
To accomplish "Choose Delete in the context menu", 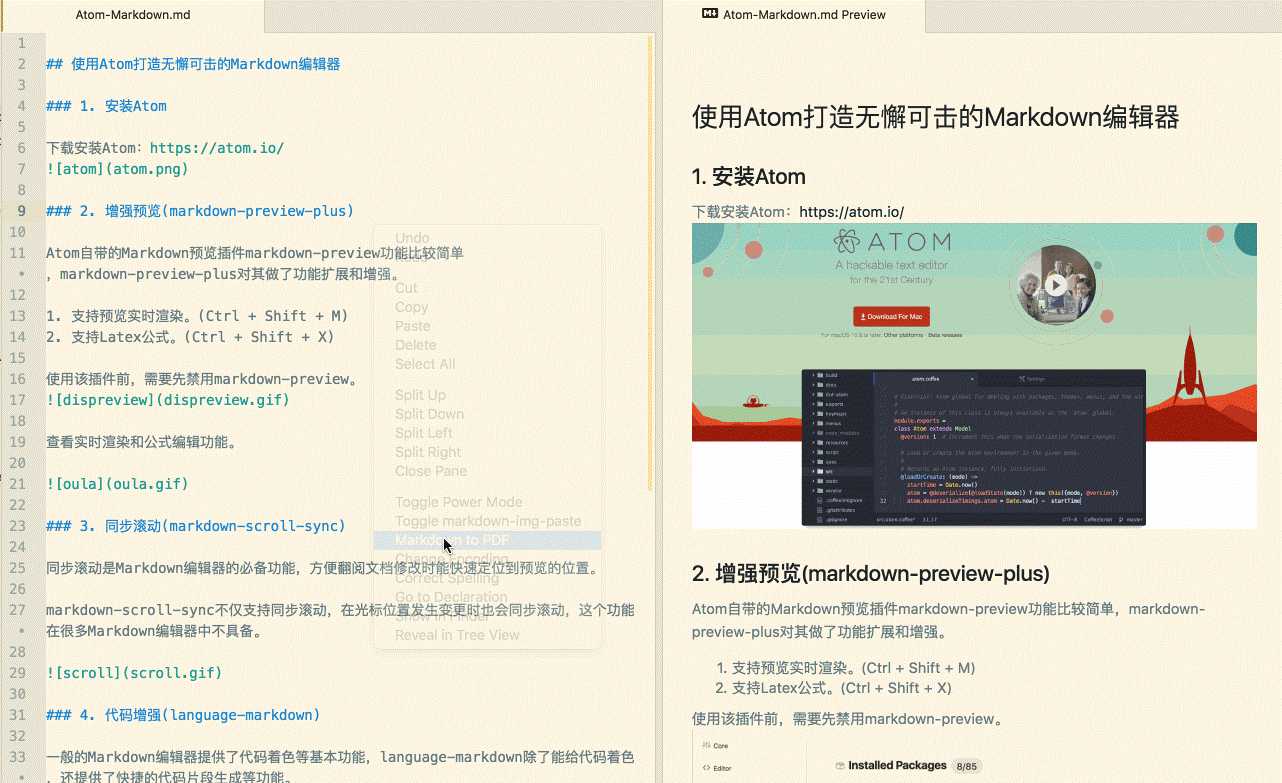I will [x=415, y=345].
